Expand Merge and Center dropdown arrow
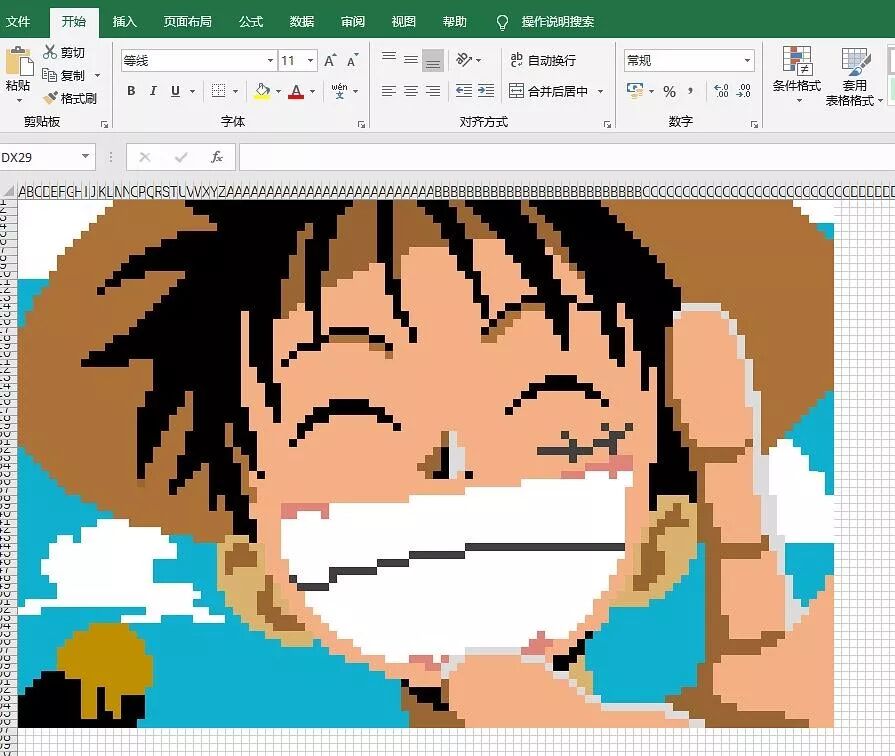 [x=600, y=91]
